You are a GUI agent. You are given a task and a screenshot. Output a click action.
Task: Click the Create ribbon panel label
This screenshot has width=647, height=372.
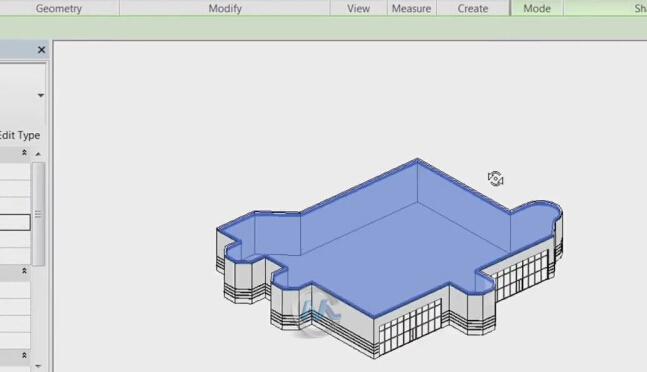472,8
